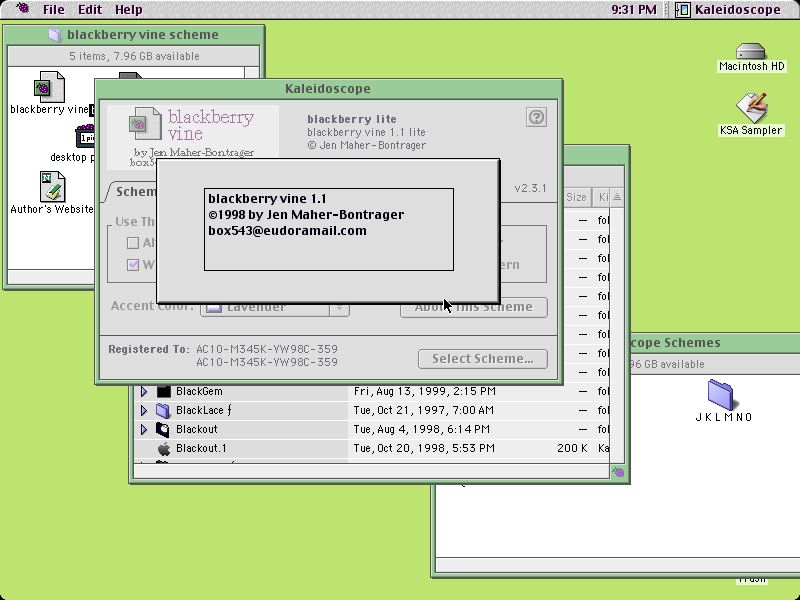Click the blackberry vine scheme window title bar icon
This screenshot has height=600, width=800.
coord(55,35)
